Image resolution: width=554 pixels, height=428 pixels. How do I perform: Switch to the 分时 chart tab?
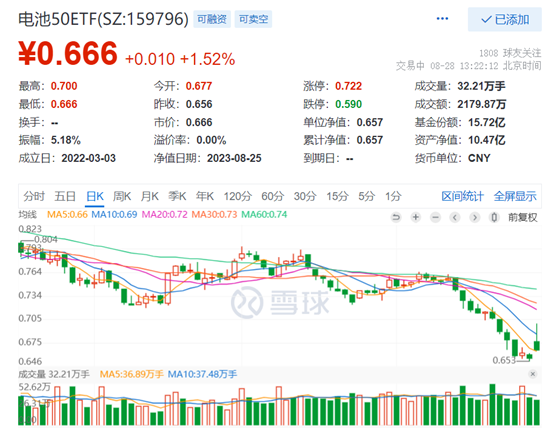pos(34,196)
